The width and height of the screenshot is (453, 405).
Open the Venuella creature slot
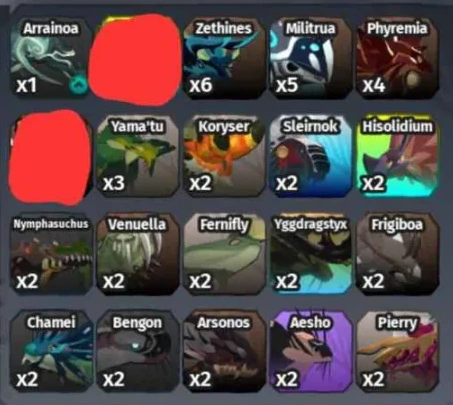137,254
